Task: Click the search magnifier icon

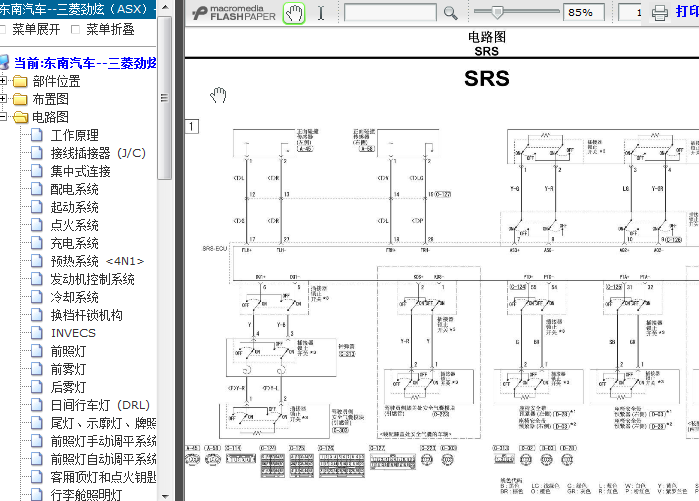Action: click(x=450, y=13)
